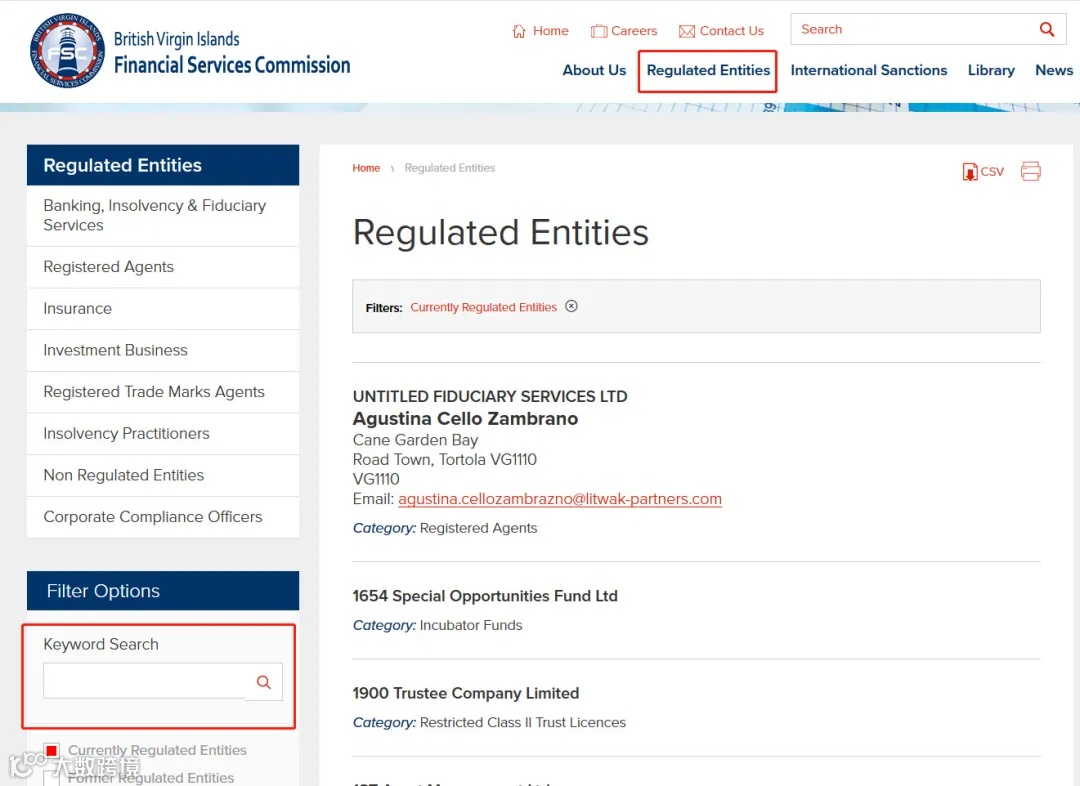Click the Filter Options panel header
This screenshot has height=786, width=1080.
coord(163,591)
